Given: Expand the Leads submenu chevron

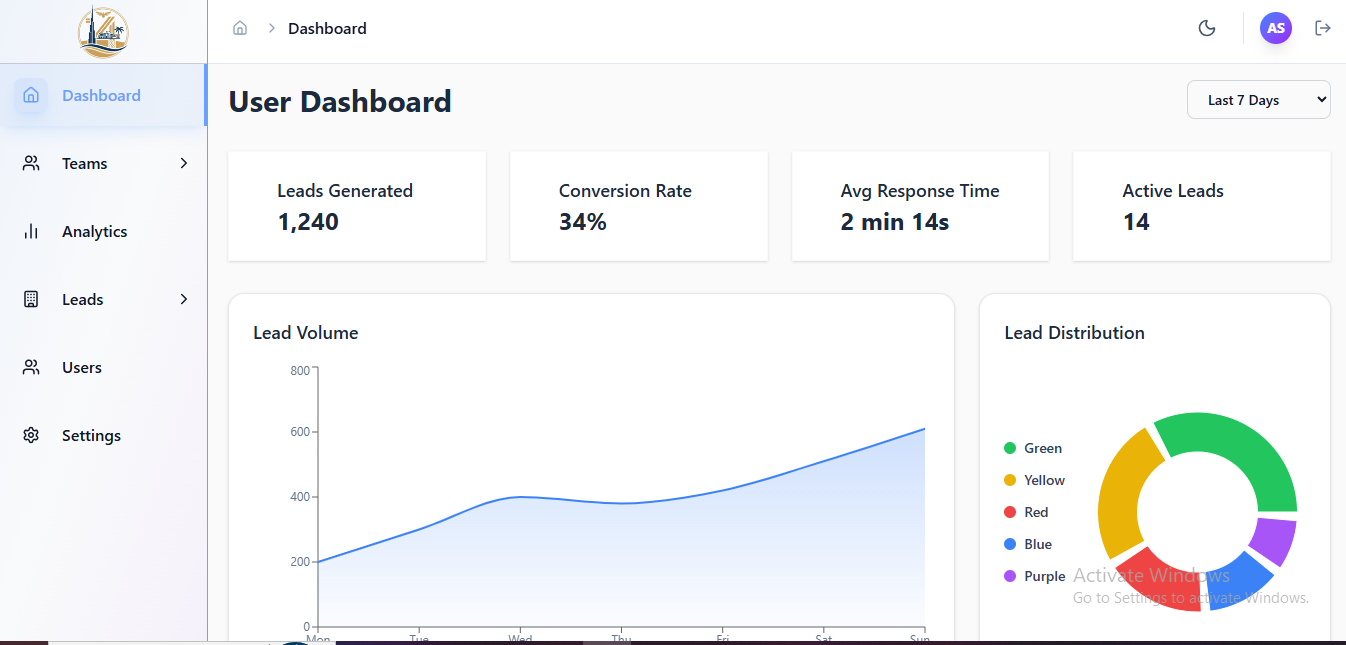Looking at the screenshot, I should click(184, 300).
